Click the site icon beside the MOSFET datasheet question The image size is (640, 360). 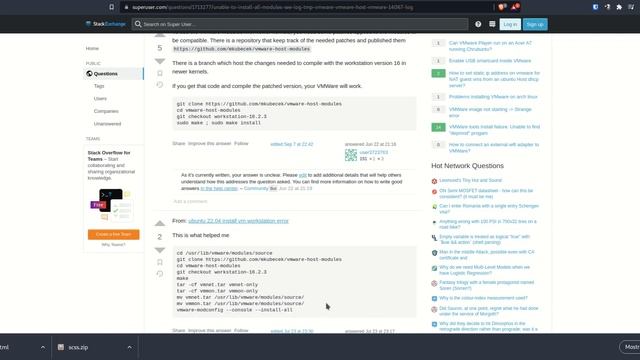pyautogui.click(x=434, y=191)
